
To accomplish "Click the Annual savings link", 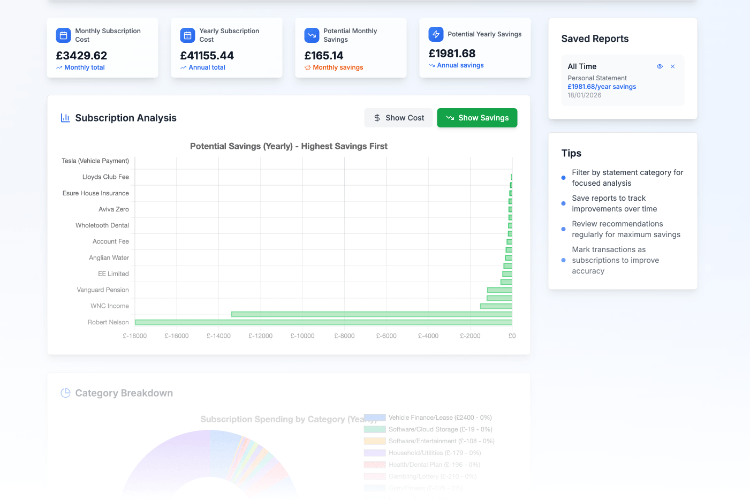I will click(x=460, y=65).
